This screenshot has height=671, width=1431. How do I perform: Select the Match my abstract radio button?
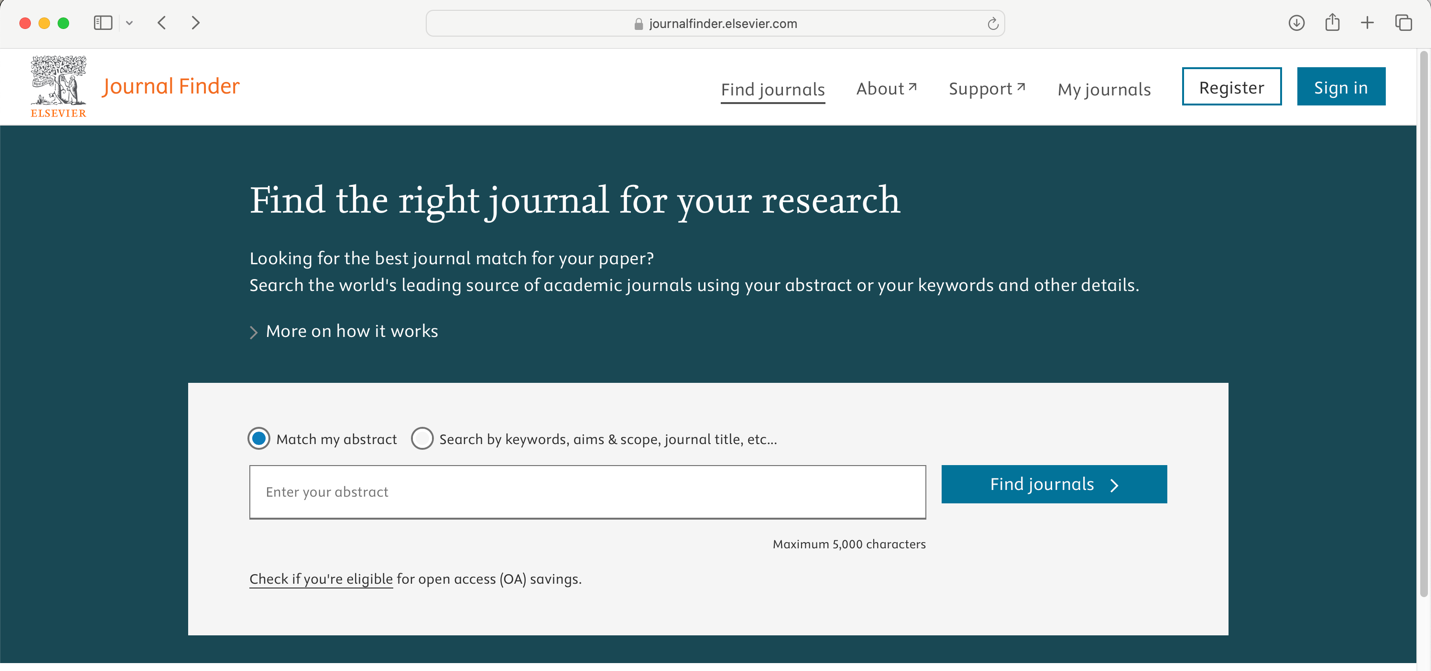pos(259,438)
